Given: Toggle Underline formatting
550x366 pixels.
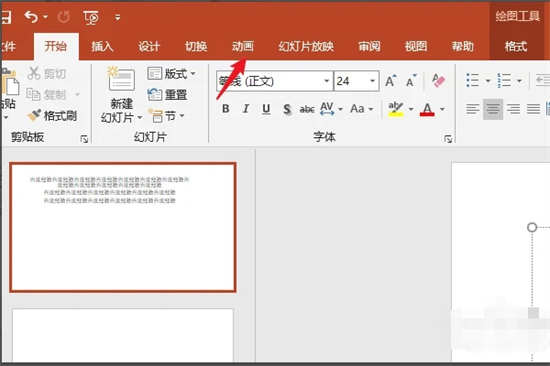Looking at the screenshot, I should pos(266,109).
